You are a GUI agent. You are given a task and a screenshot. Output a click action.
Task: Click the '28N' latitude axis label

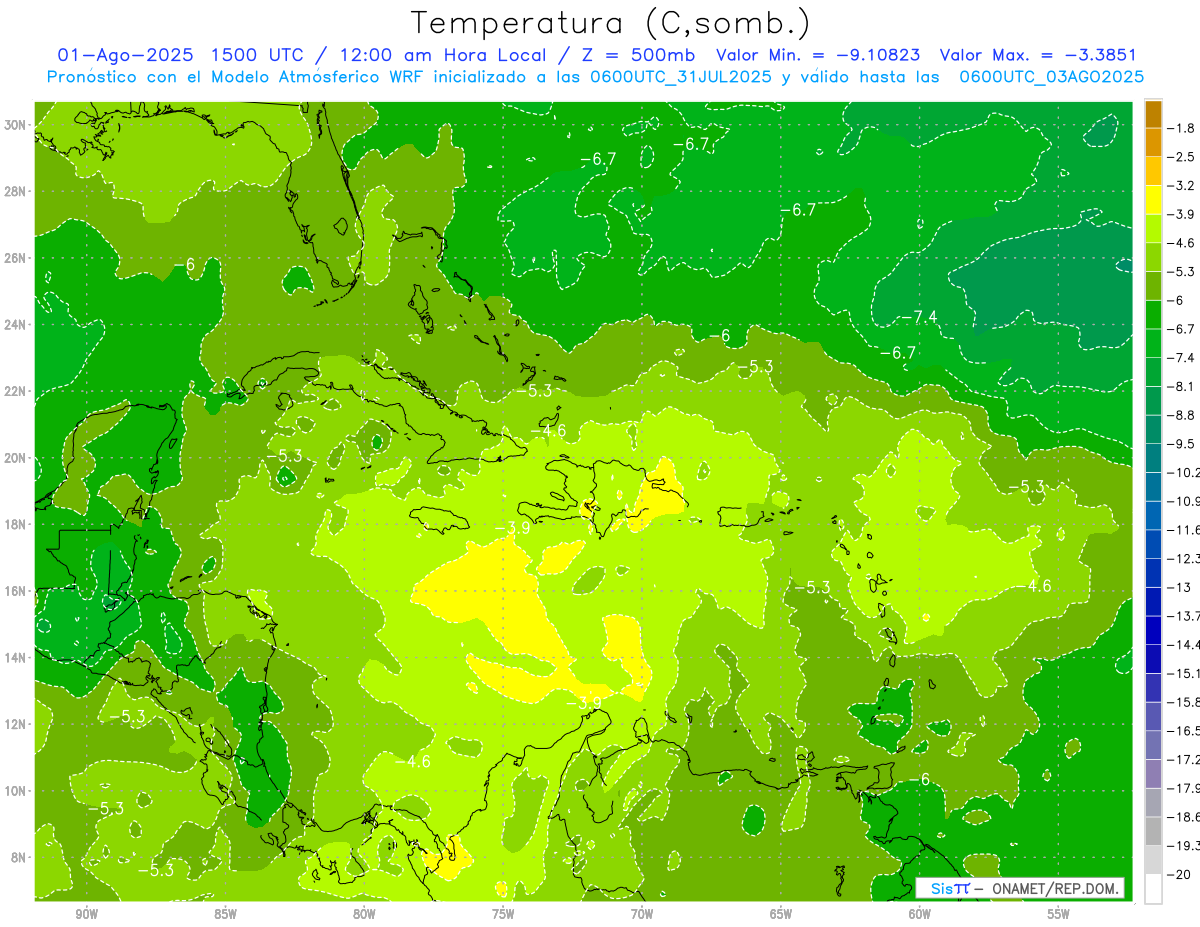tap(16, 191)
